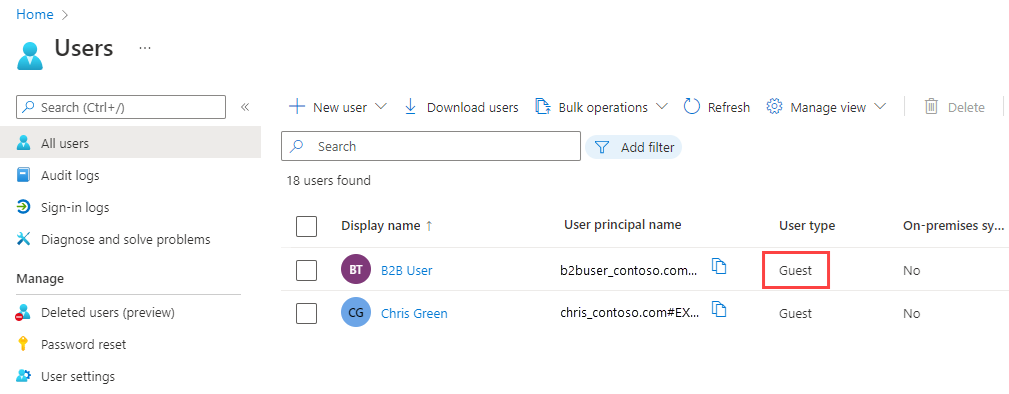The image size is (1009, 394).
Task: Open the Home breadcrumb link
Action: tap(35, 14)
